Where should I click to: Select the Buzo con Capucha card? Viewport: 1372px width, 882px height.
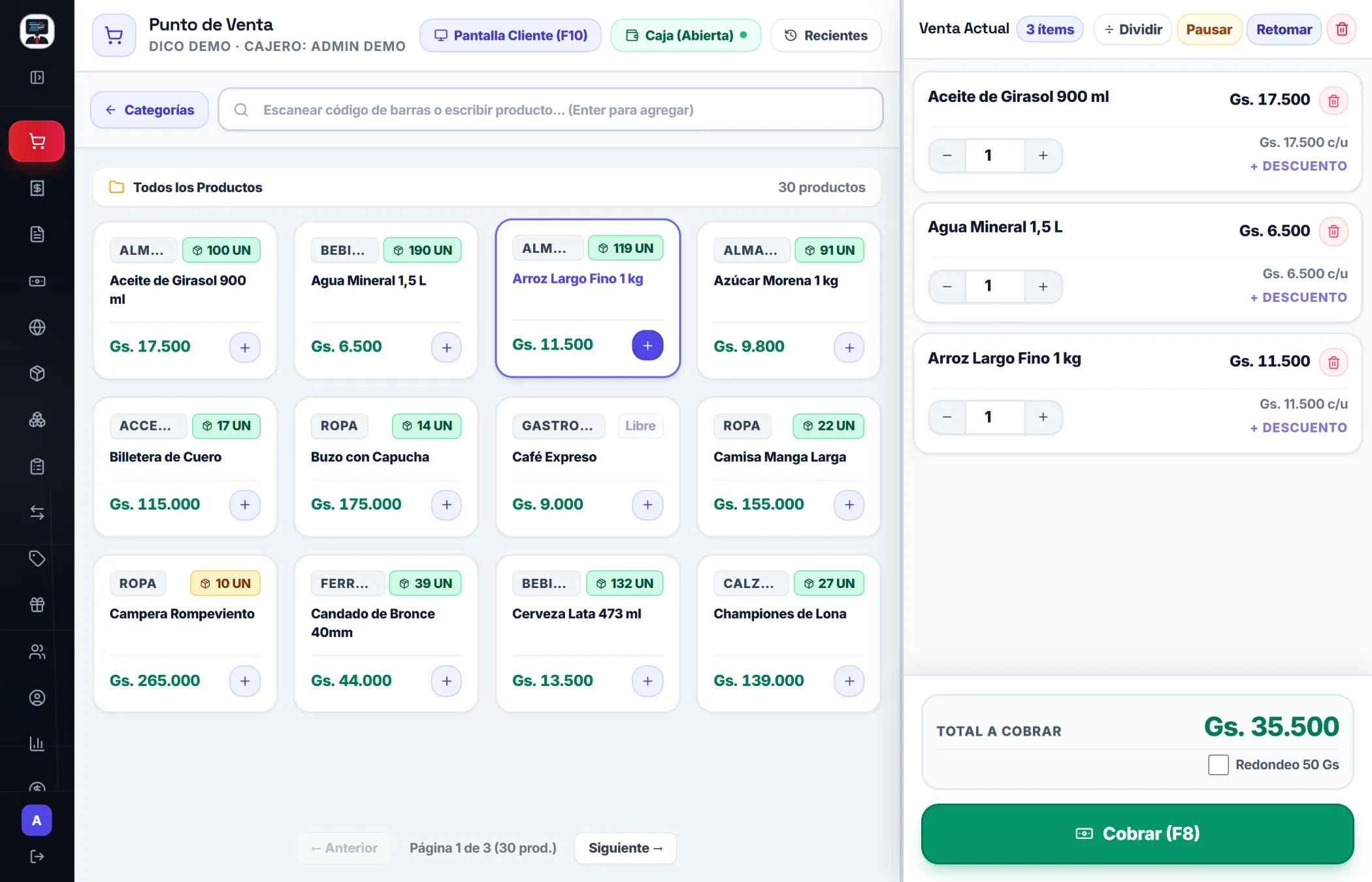coord(386,467)
